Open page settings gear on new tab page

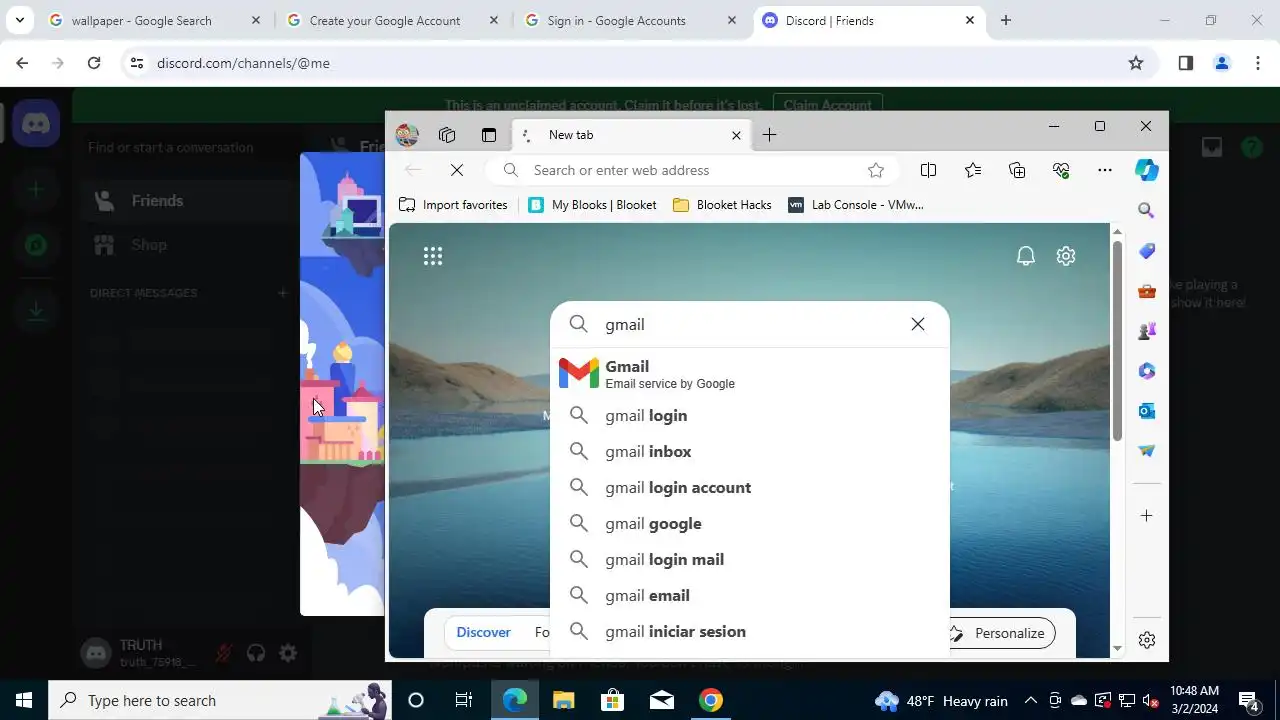[x=1066, y=256]
